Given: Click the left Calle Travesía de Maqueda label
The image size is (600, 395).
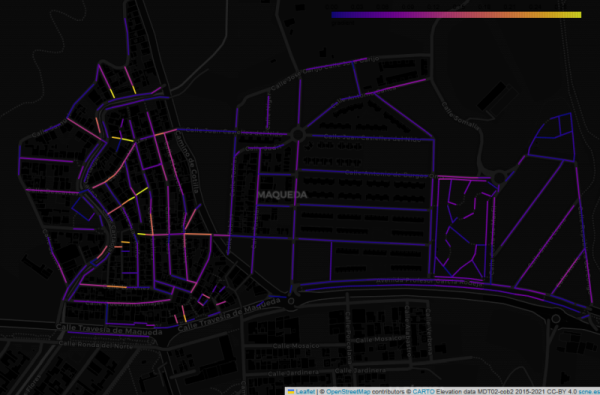Looking at the screenshot, I should [x=109, y=329].
